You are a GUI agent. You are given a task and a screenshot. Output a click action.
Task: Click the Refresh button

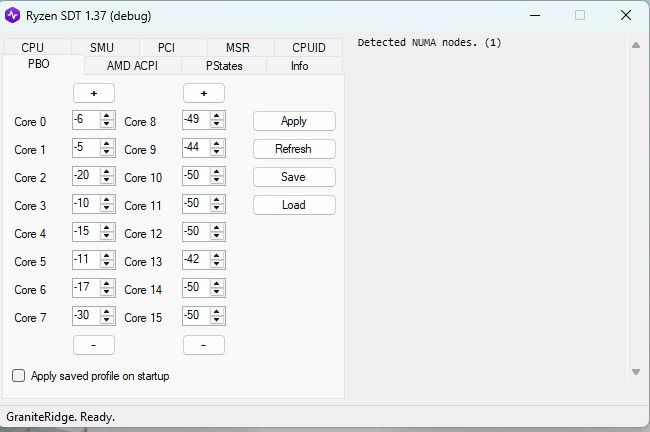(294, 149)
